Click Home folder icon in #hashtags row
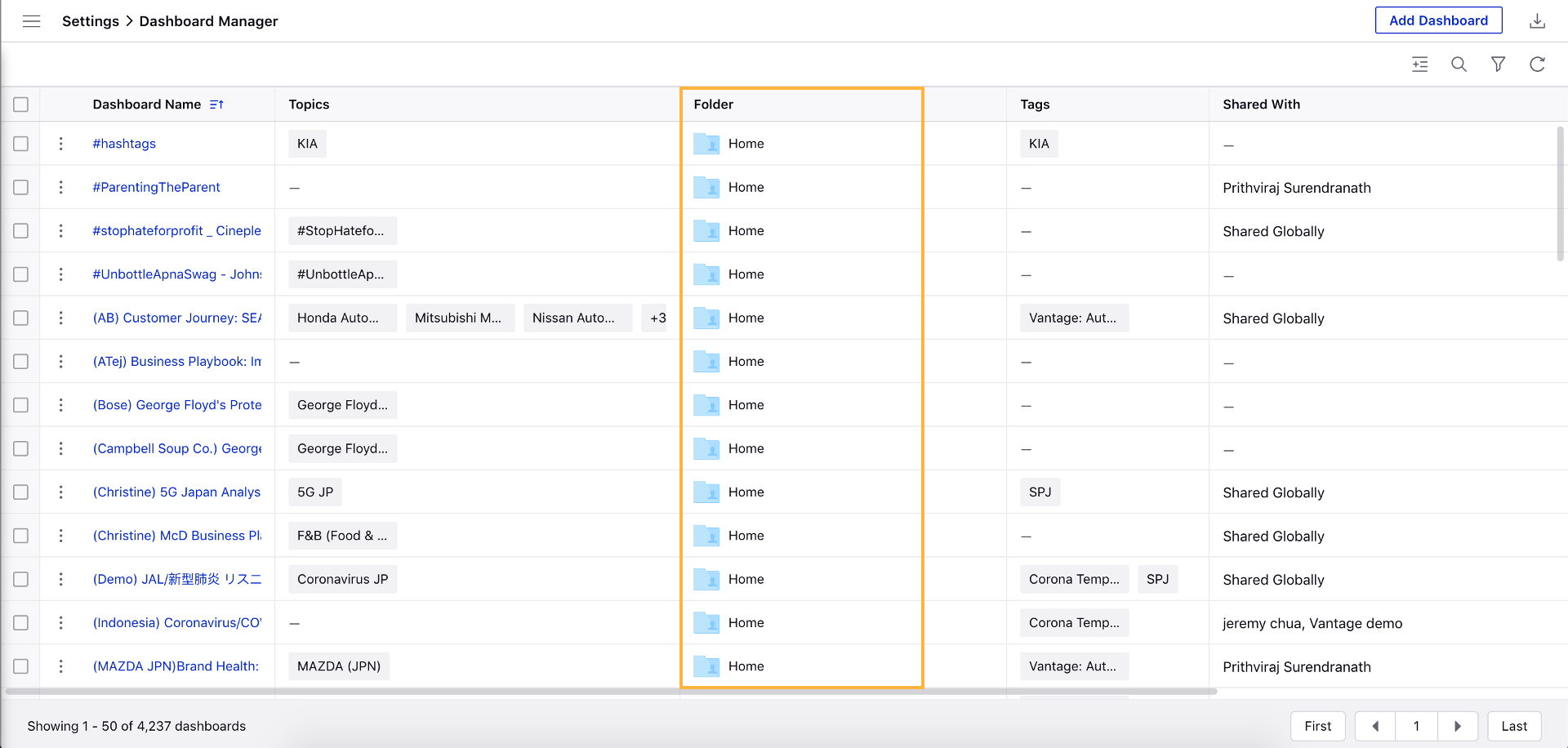Screen dimensions: 1568x748 706,144
